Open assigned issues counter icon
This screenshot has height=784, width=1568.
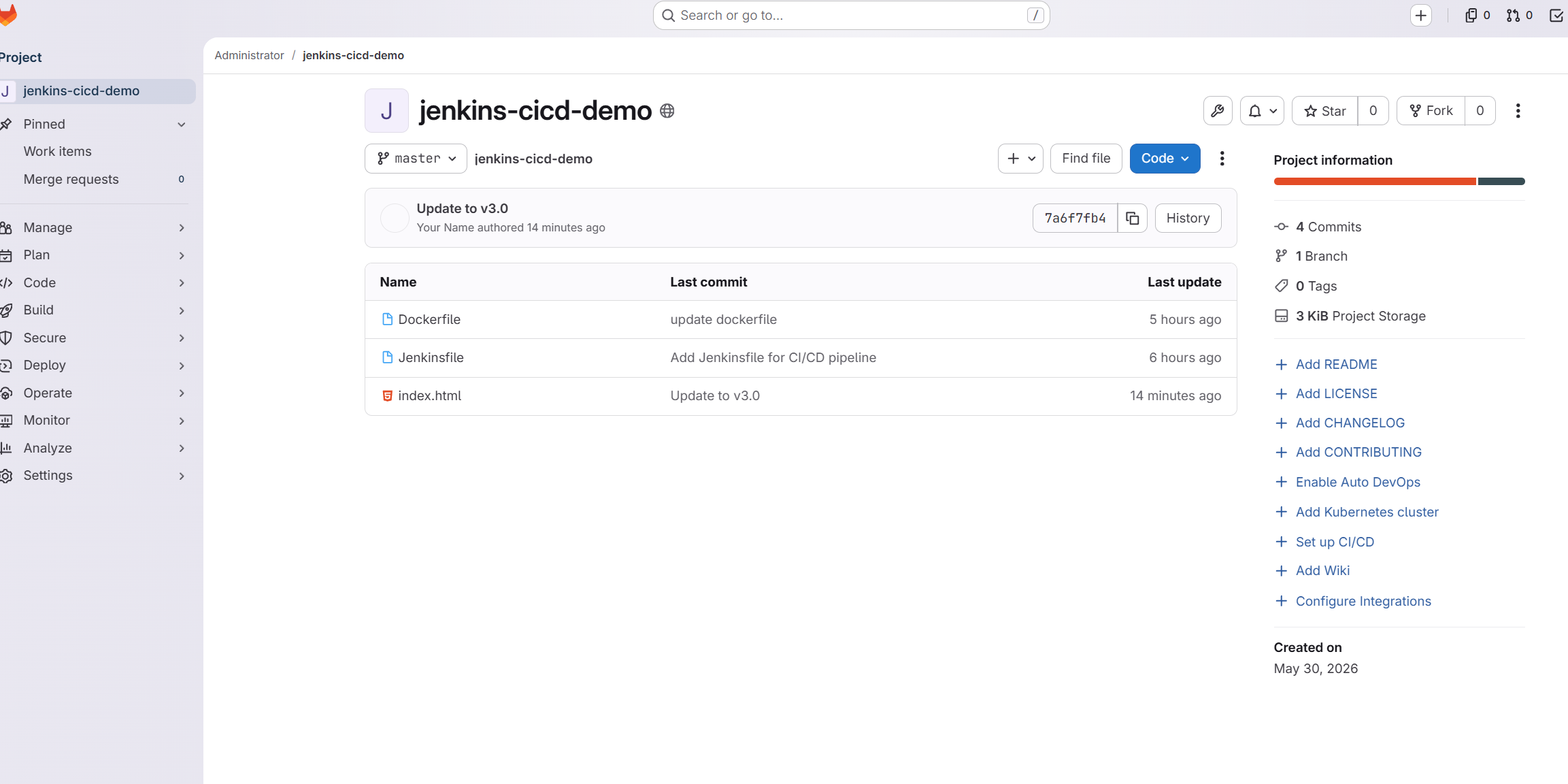pos(1477,16)
